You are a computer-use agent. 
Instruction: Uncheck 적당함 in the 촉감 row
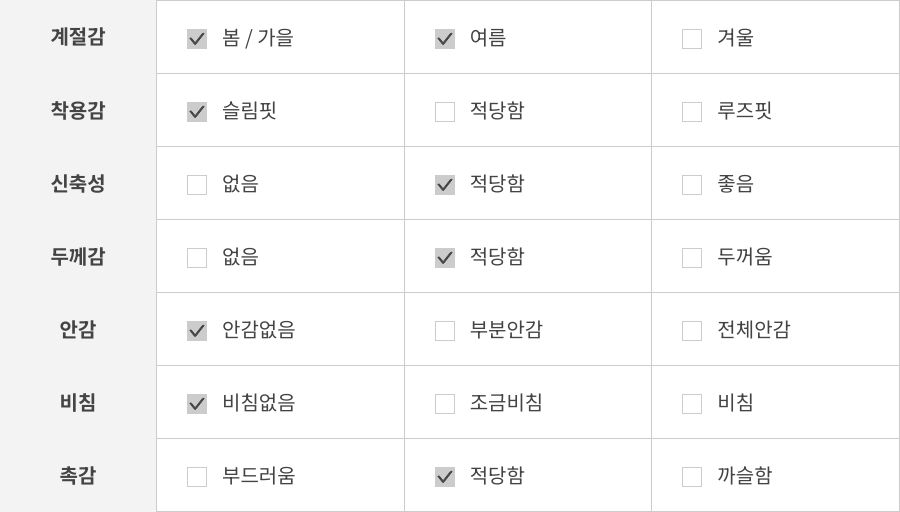click(x=445, y=477)
